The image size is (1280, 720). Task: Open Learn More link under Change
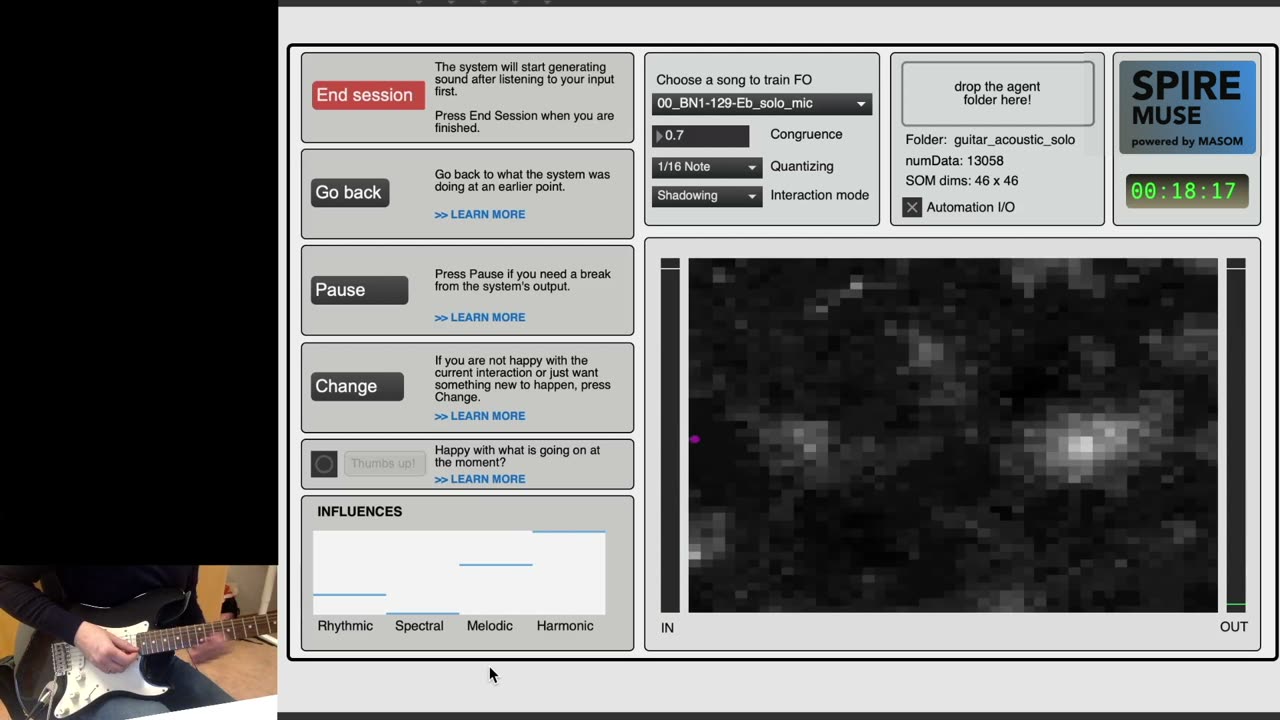pyautogui.click(x=480, y=416)
